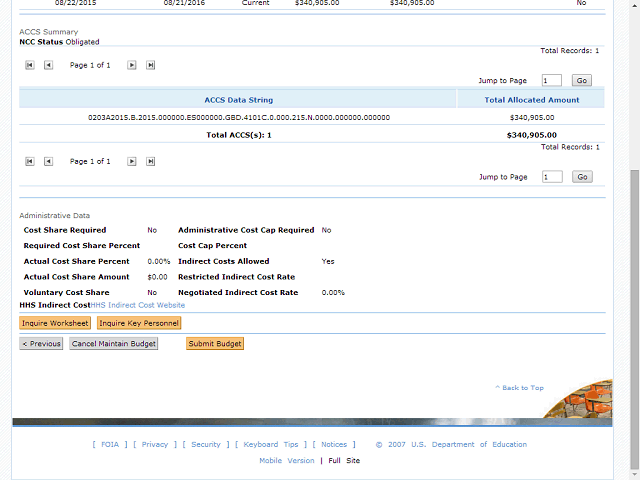Click the Inquire Worksheet button
The height and width of the screenshot is (480, 640).
pos(55,323)
